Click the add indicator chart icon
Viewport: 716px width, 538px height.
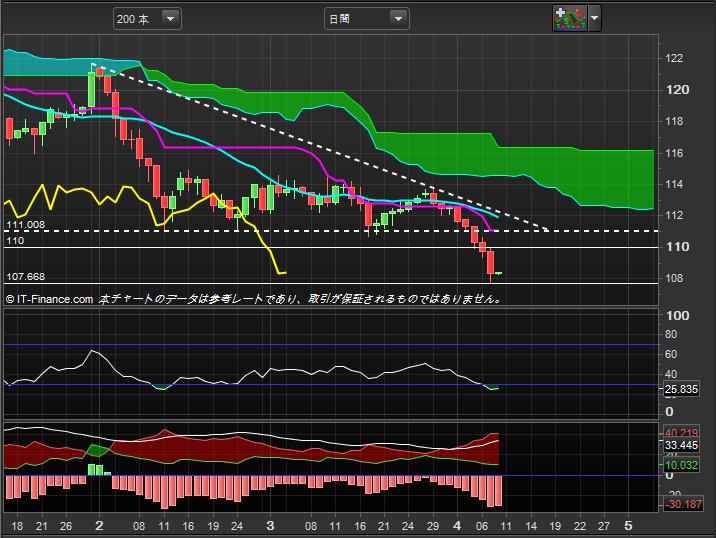570,18
